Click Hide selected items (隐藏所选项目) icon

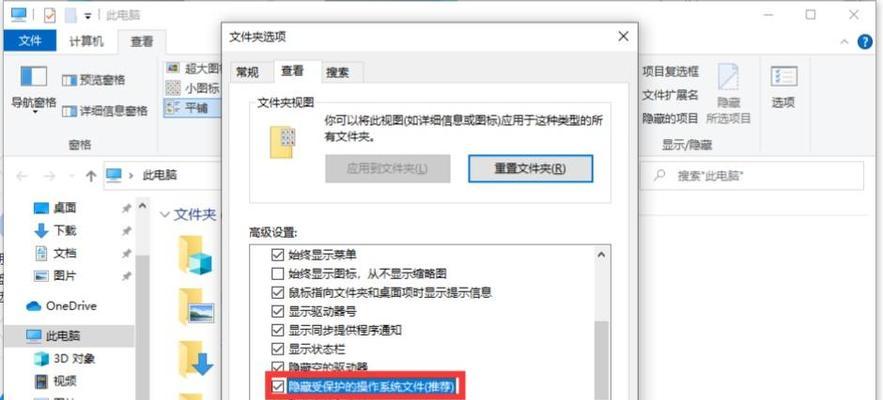point(728,78)
